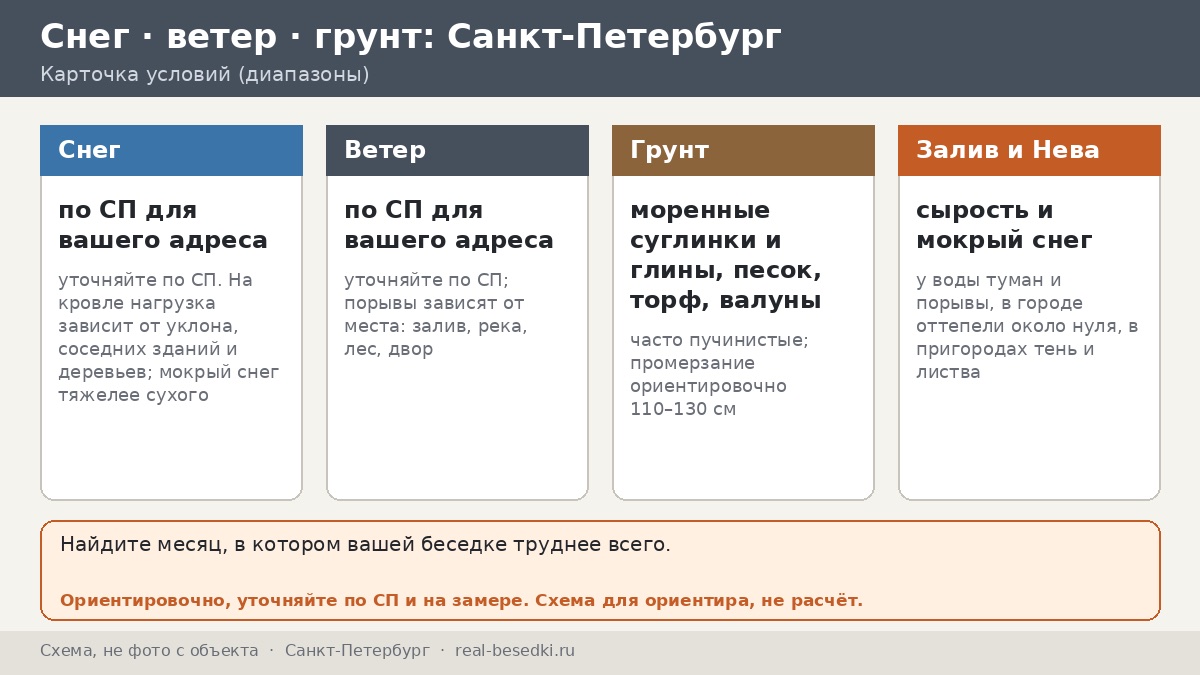
Task: Click the orange note 'Ориентировочно, уточняйте по СП и на замере'
Action: [293, 601]
